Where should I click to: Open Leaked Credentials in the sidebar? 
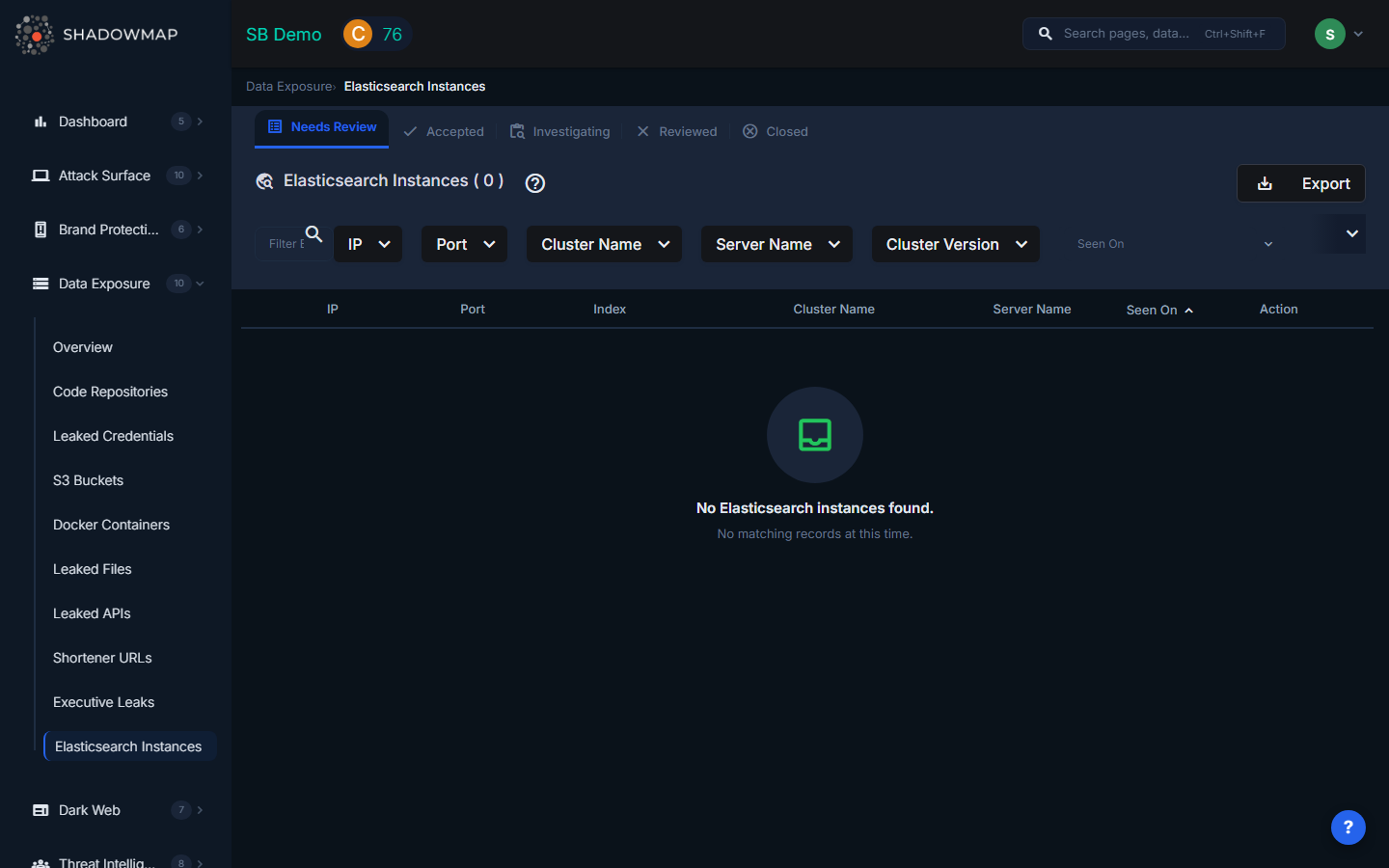click(113, 436)
